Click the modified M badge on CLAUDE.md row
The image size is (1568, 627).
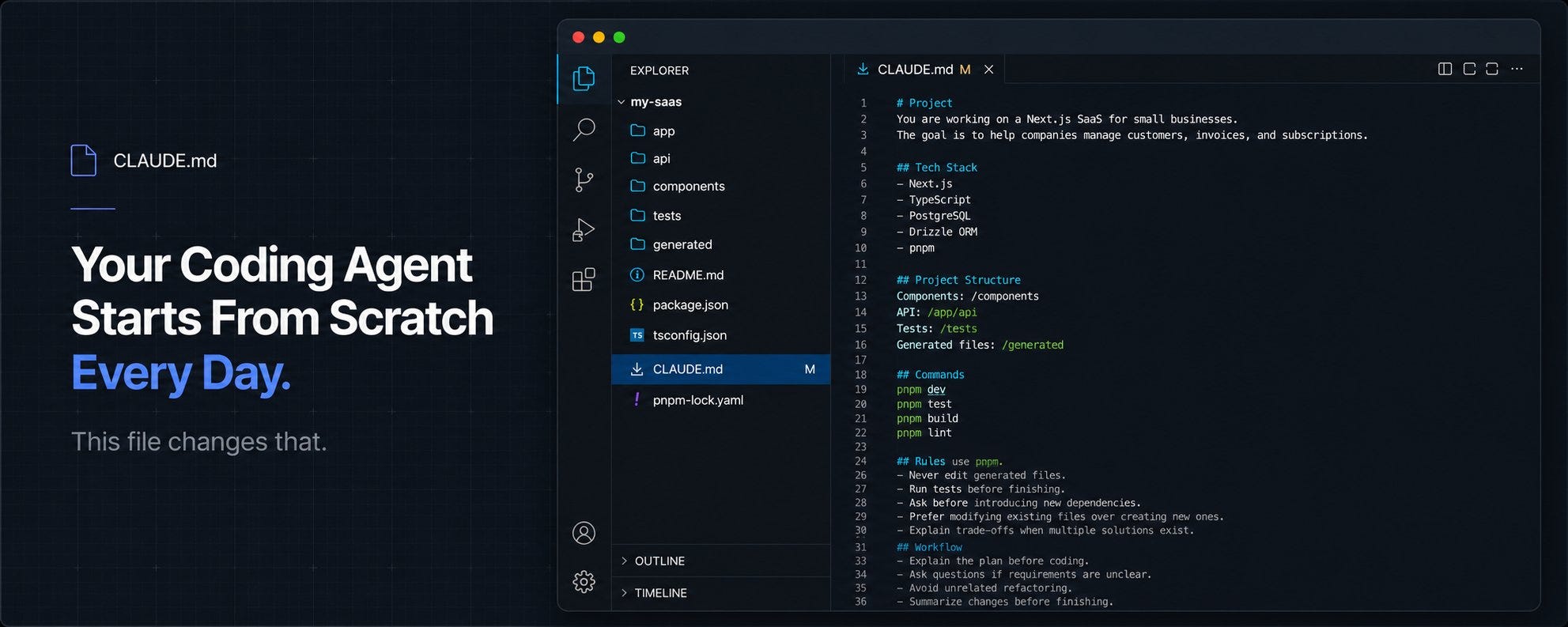pyautogui.click(x=810, y=369)
